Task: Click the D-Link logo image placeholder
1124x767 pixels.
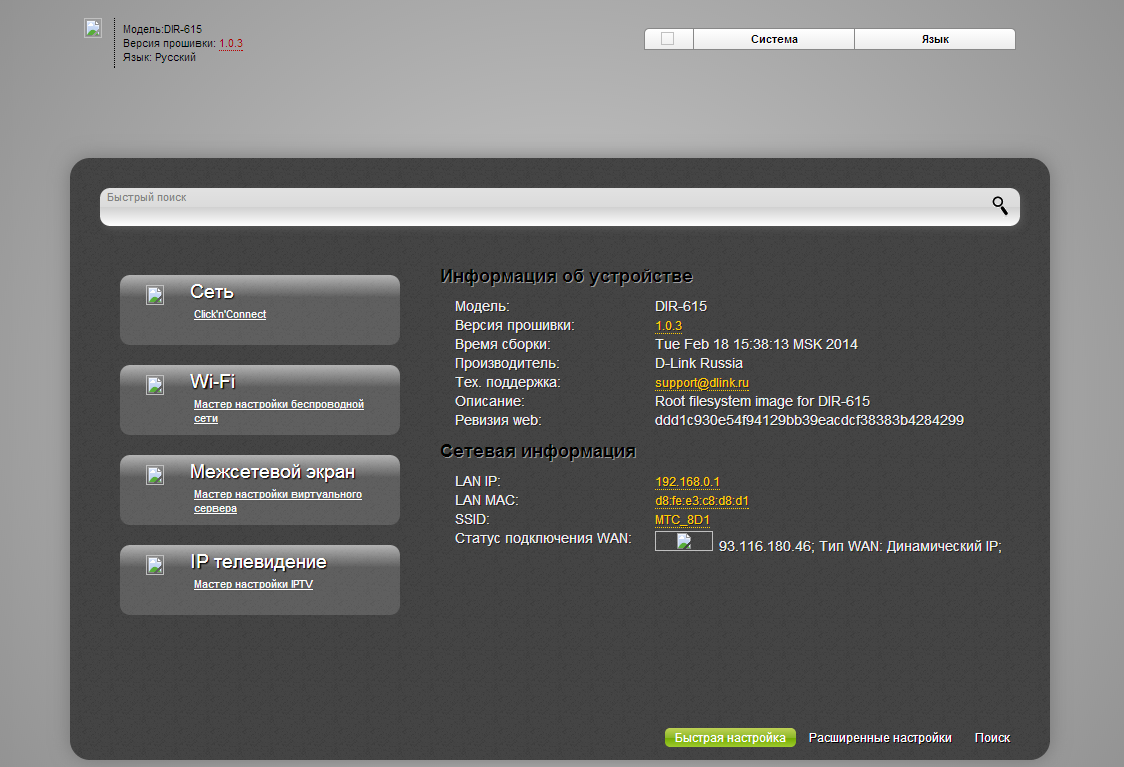Action: [93, 28]
